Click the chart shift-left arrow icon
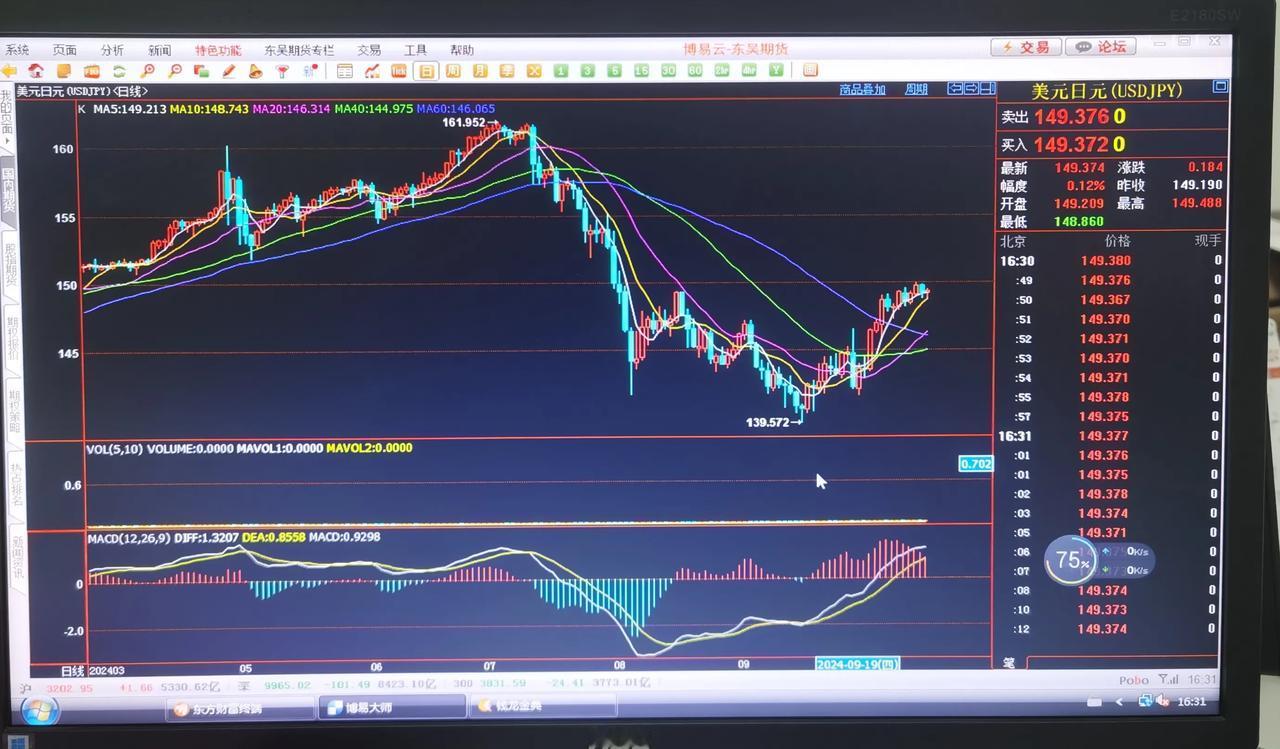1280x749 pixels. click(x=955, y=88)
